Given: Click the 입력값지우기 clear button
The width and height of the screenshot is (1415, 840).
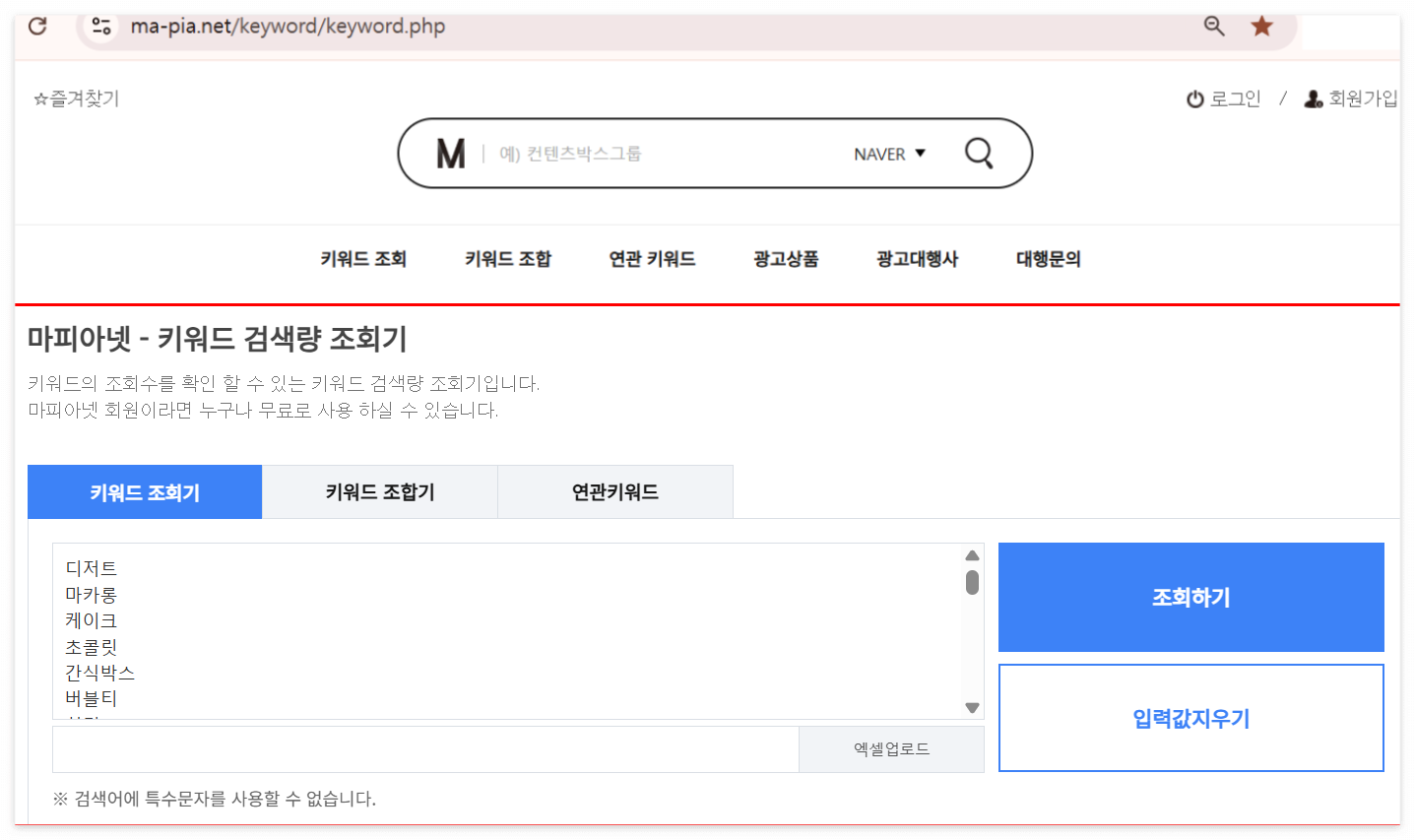Looking at the screenshot, I should point(1190,718).
